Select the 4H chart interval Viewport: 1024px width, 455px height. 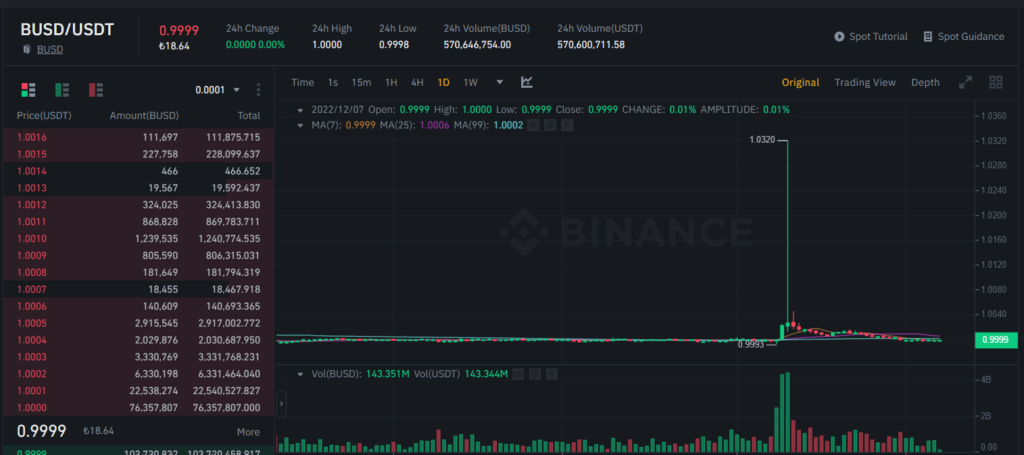417,82
